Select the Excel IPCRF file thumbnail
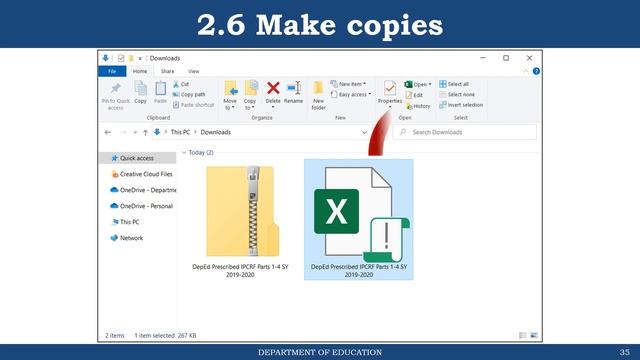 [x=361, y=213]
